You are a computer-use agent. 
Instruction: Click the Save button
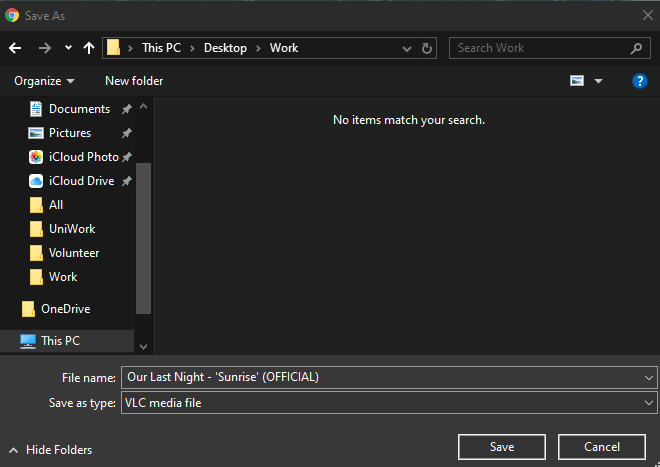tap(502, 447)
